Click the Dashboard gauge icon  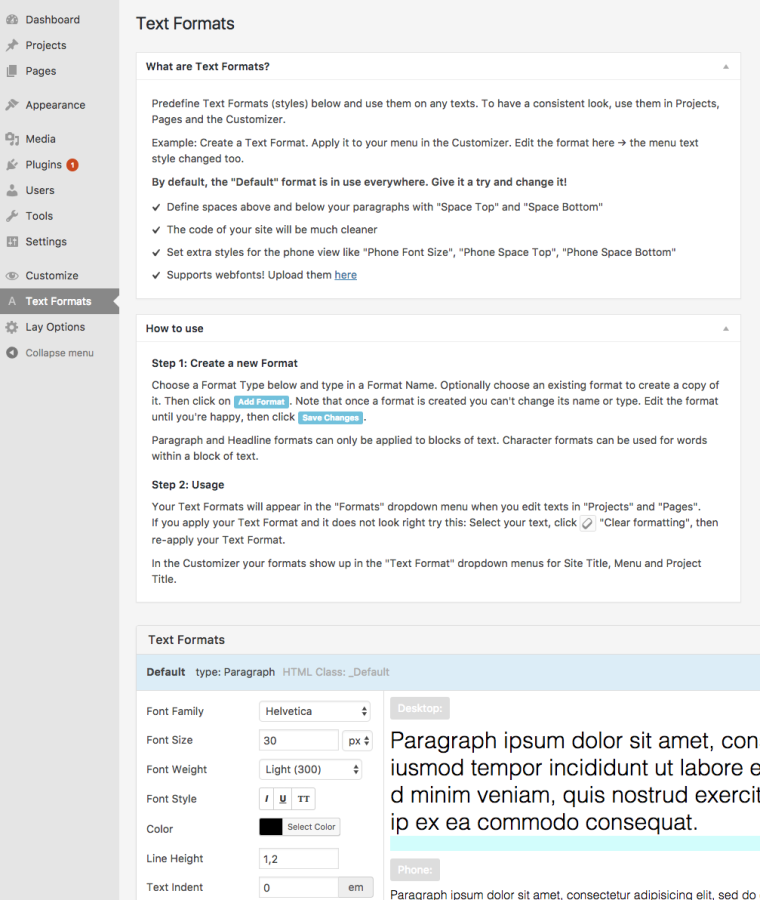pyautogui.click(x=12, y=19)
